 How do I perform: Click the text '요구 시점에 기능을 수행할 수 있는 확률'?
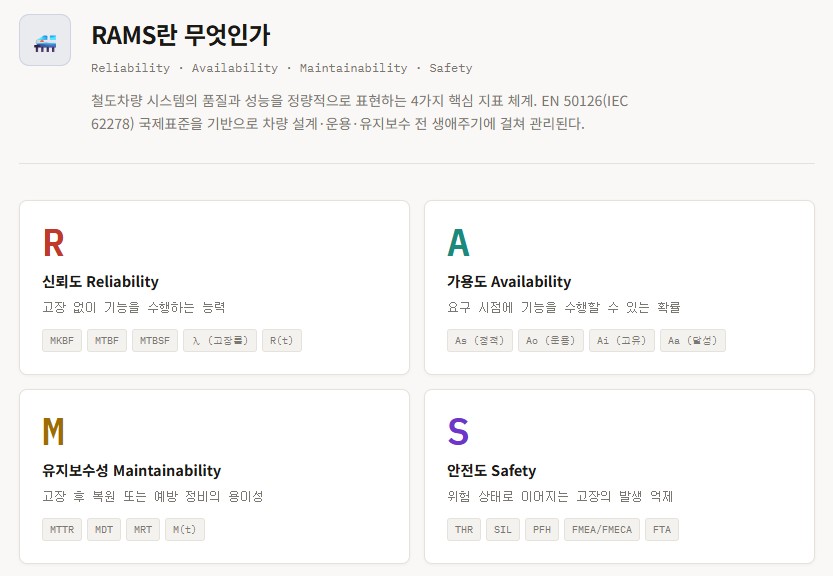pos(564,307)
